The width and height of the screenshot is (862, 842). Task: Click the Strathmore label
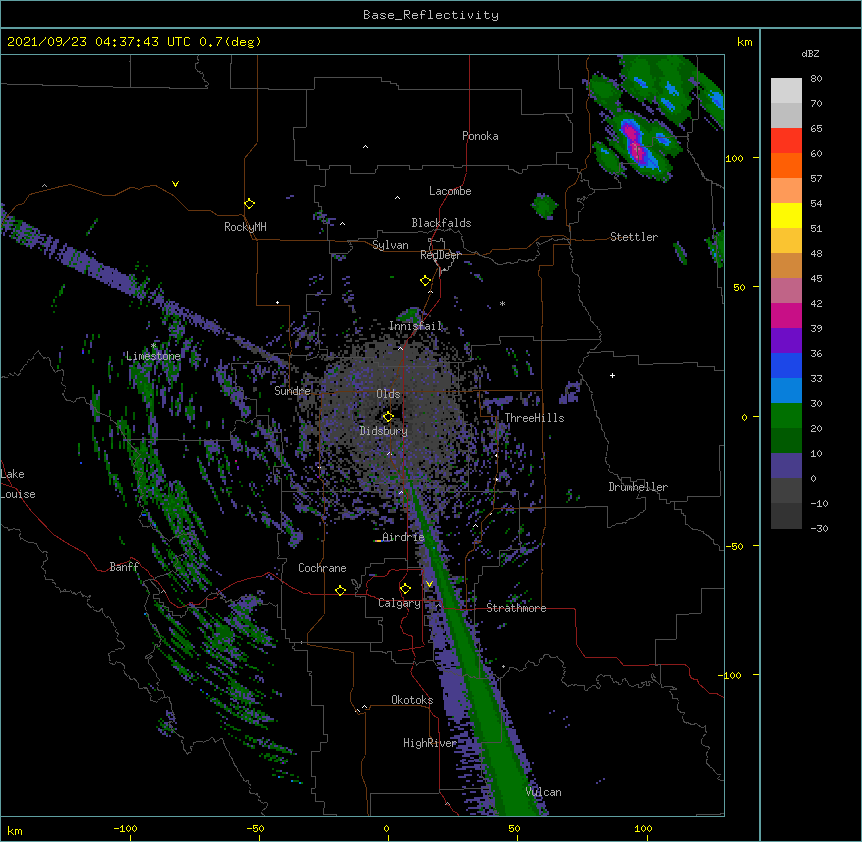coord(516,608)
